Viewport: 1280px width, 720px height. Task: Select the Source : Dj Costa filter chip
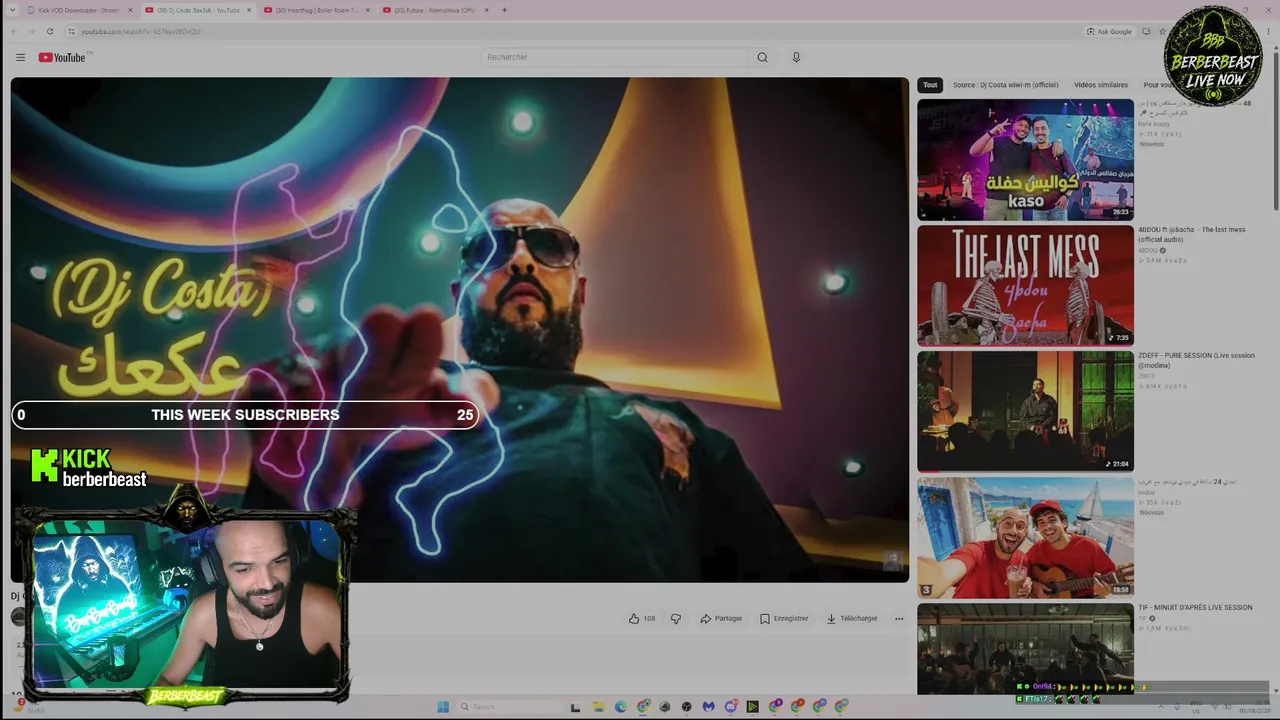pos(1005,85)
